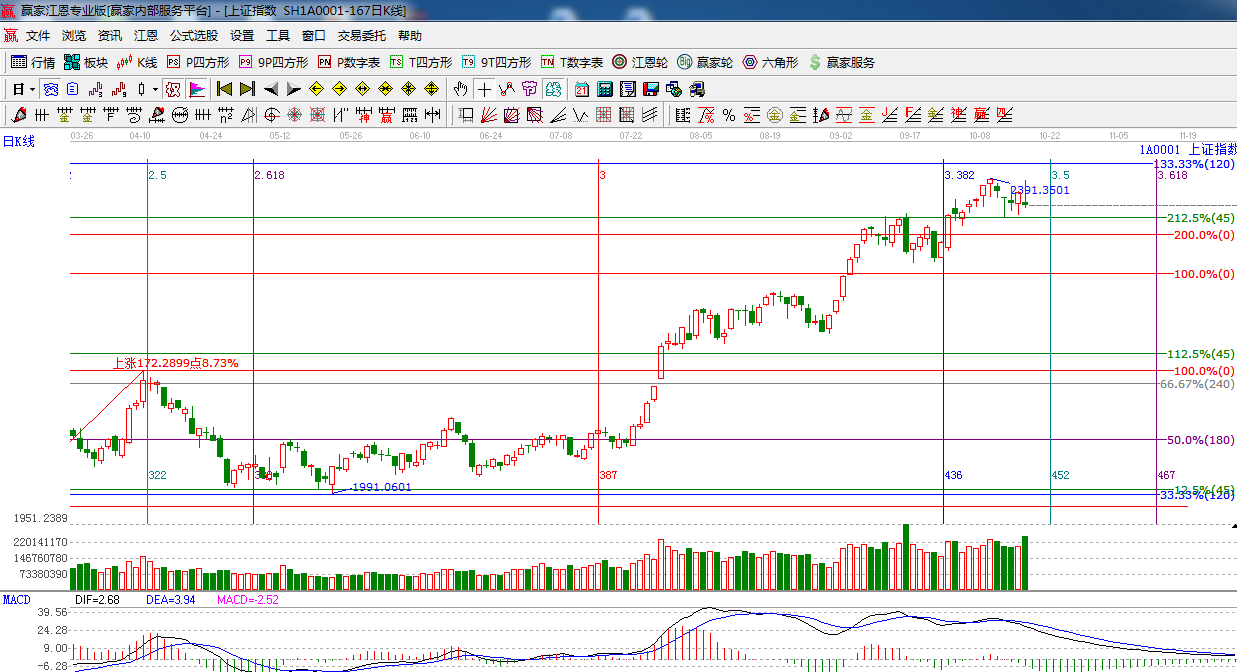
Task: Select the percent % line tool
Action: [728, 115]
